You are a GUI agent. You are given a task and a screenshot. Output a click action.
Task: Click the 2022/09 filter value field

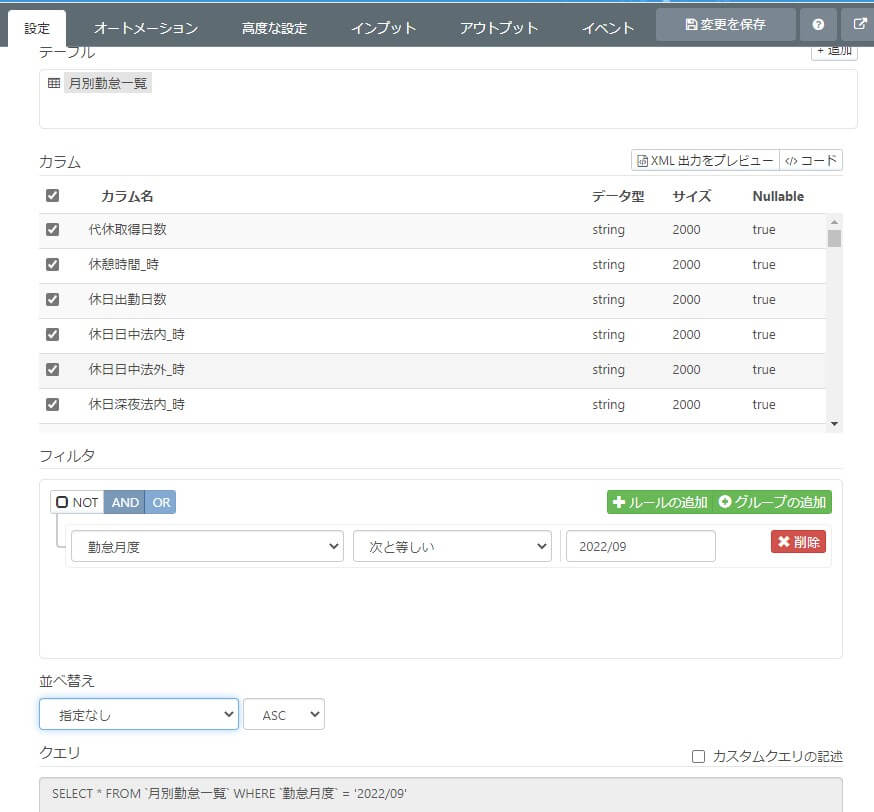(640, 546)
